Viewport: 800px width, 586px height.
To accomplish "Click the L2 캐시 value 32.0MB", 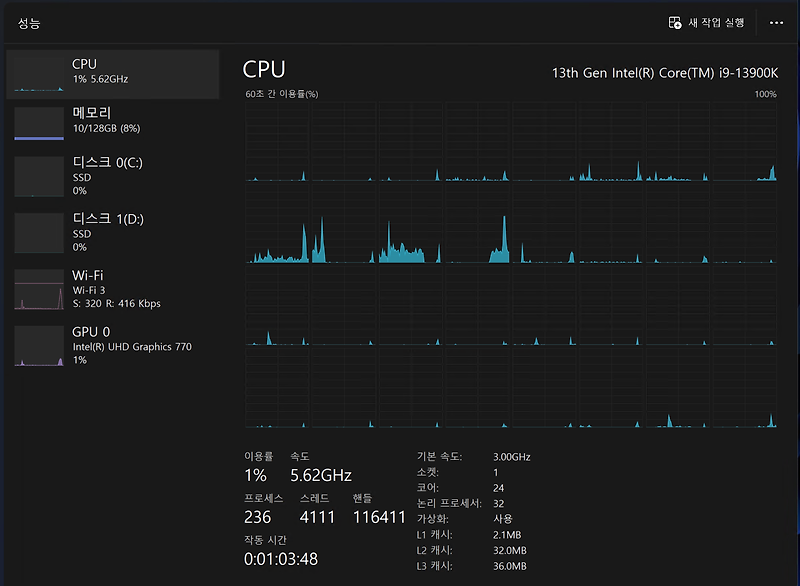I will tap(510, 550).
